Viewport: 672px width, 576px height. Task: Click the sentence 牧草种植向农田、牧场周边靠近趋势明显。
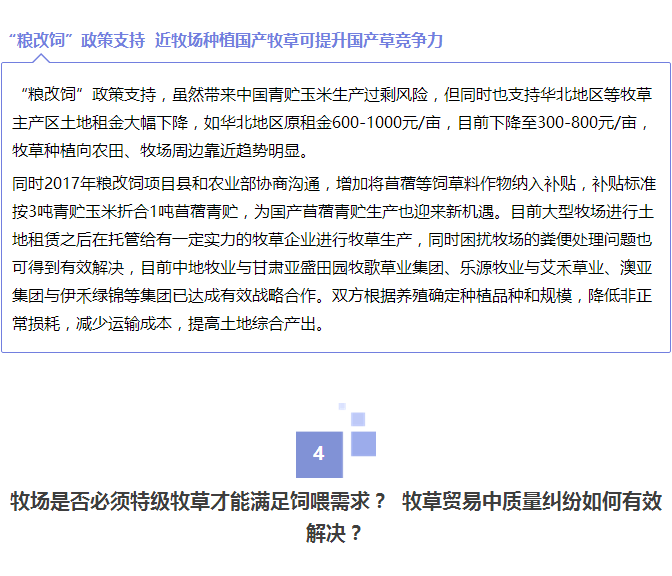coord(160,150)
